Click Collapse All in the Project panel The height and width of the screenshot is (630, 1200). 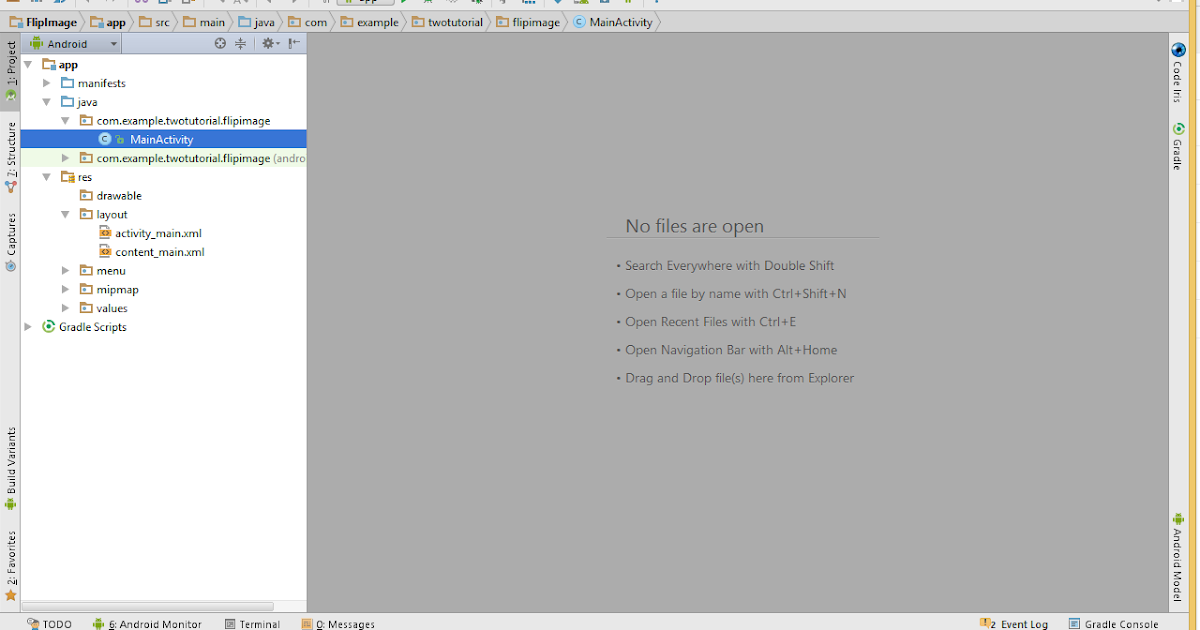pyautogui.click(x=242, y=43)
